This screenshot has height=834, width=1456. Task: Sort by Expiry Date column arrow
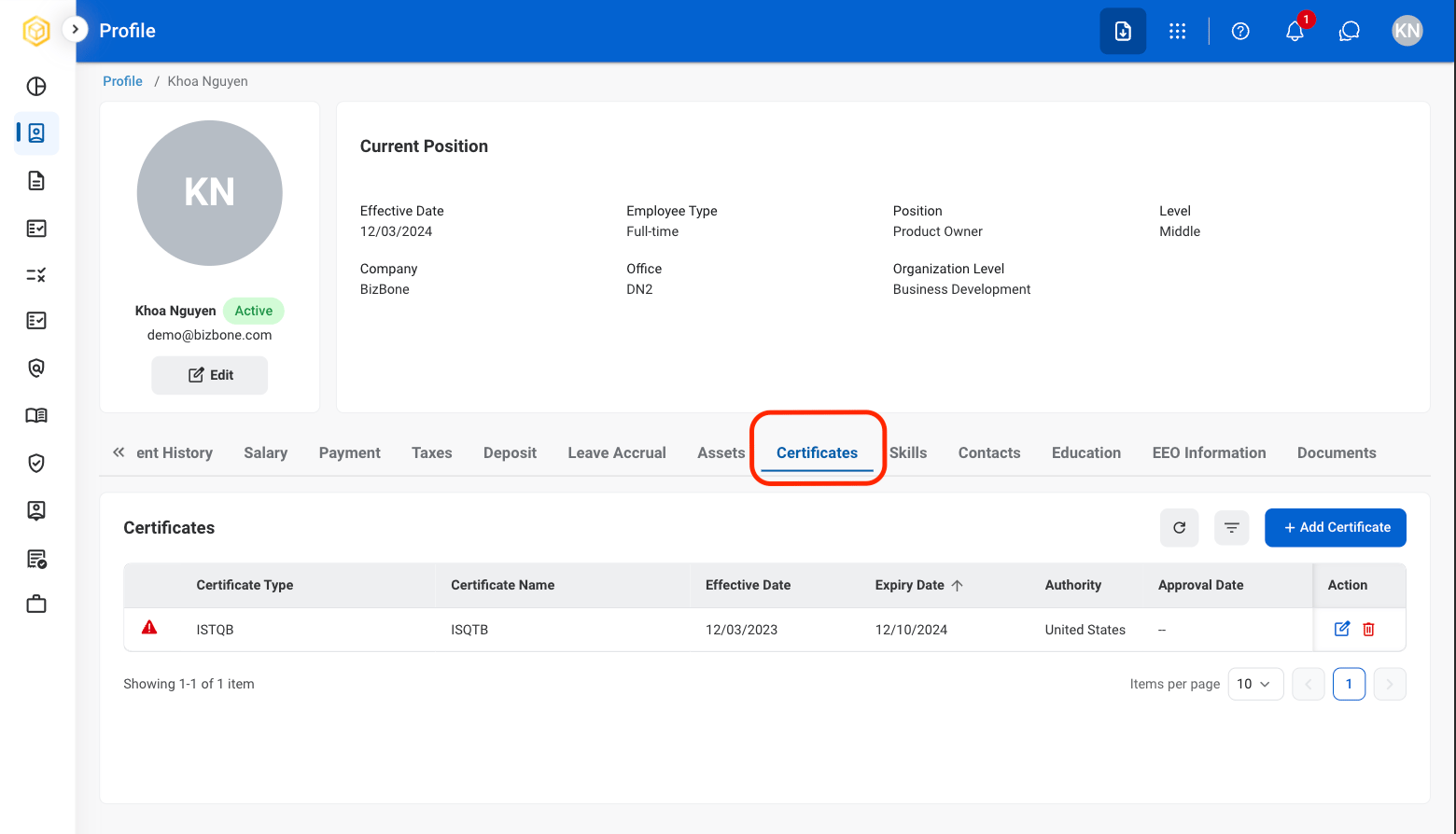click(x=957, y=585)
